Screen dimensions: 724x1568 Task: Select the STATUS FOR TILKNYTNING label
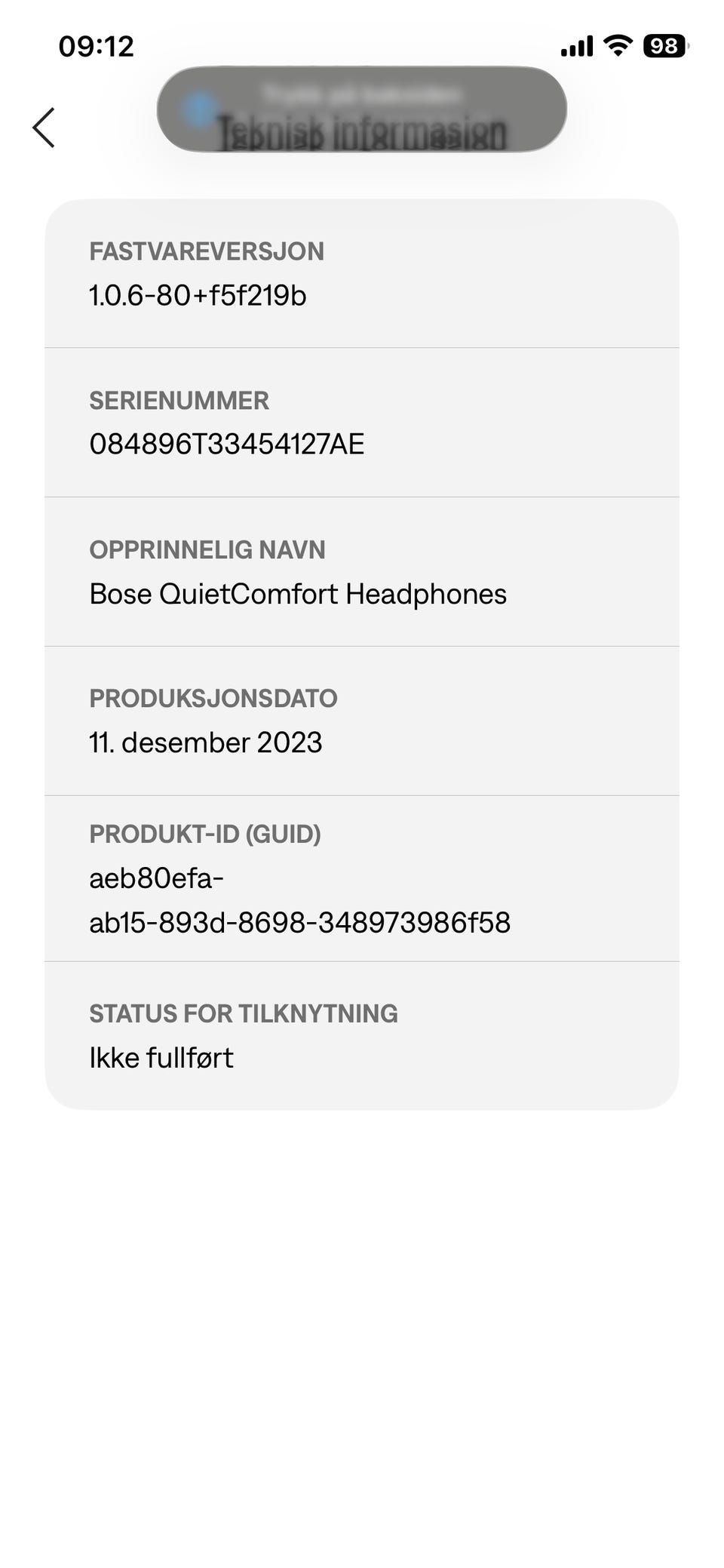[x=244, y=1013]
